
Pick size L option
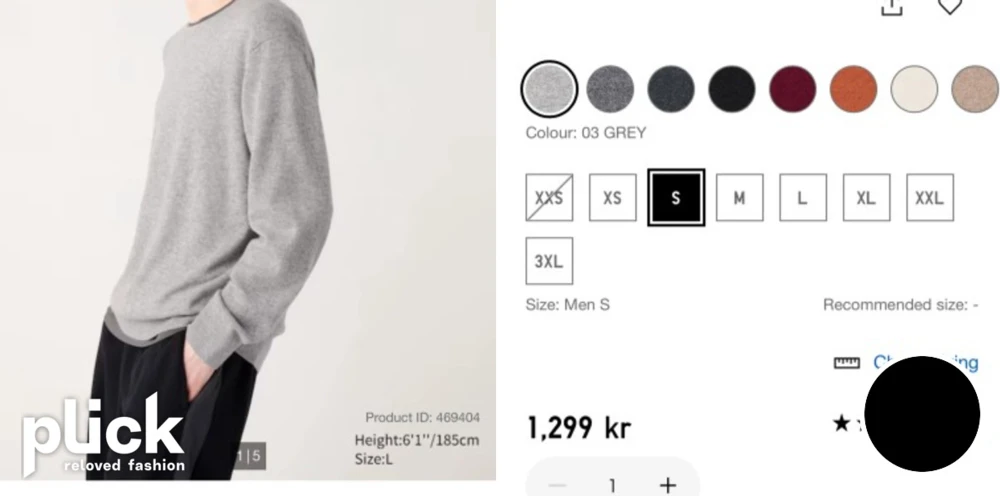803,198
